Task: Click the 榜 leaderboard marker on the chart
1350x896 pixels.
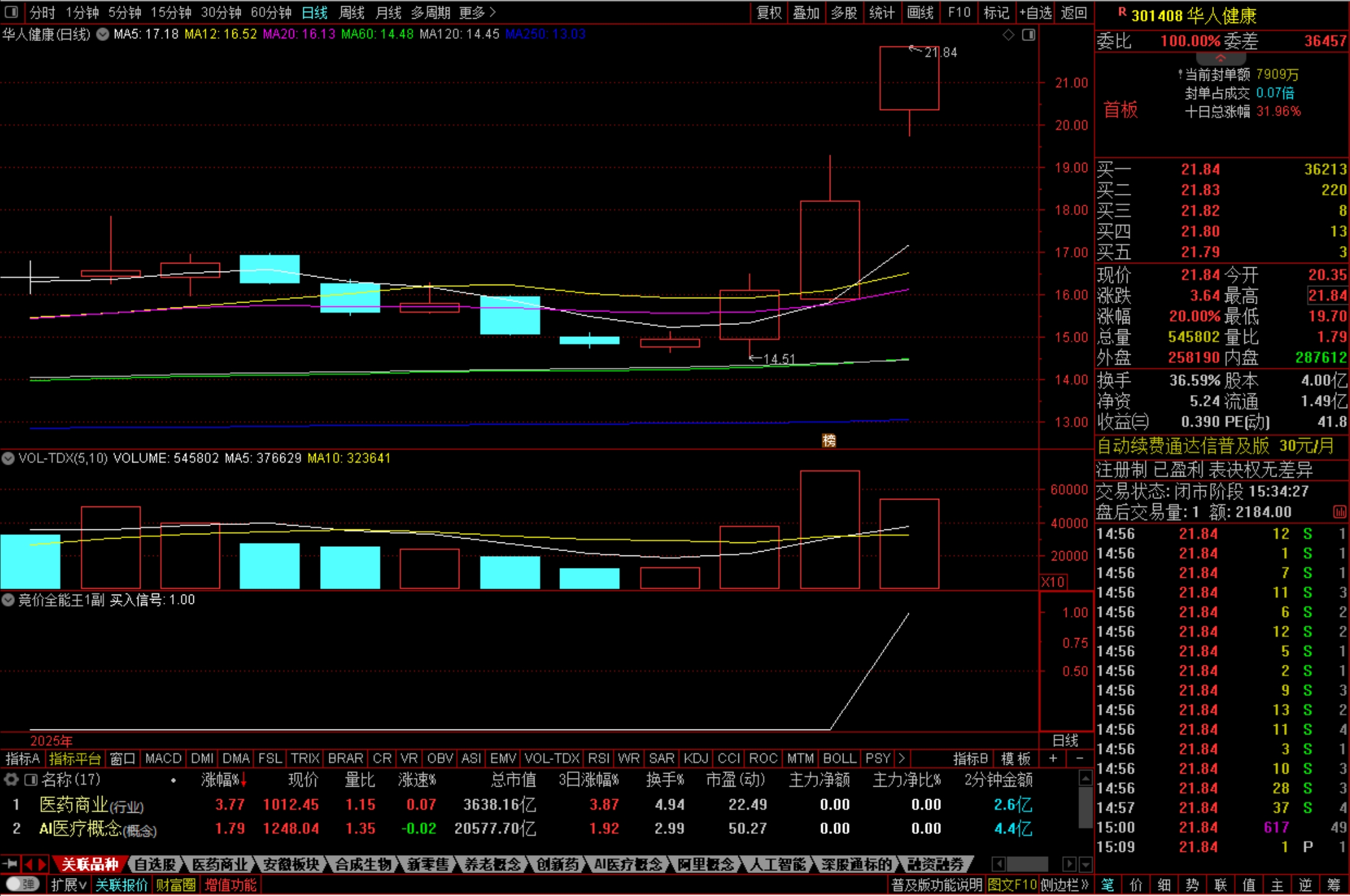Action: point(829,441)
